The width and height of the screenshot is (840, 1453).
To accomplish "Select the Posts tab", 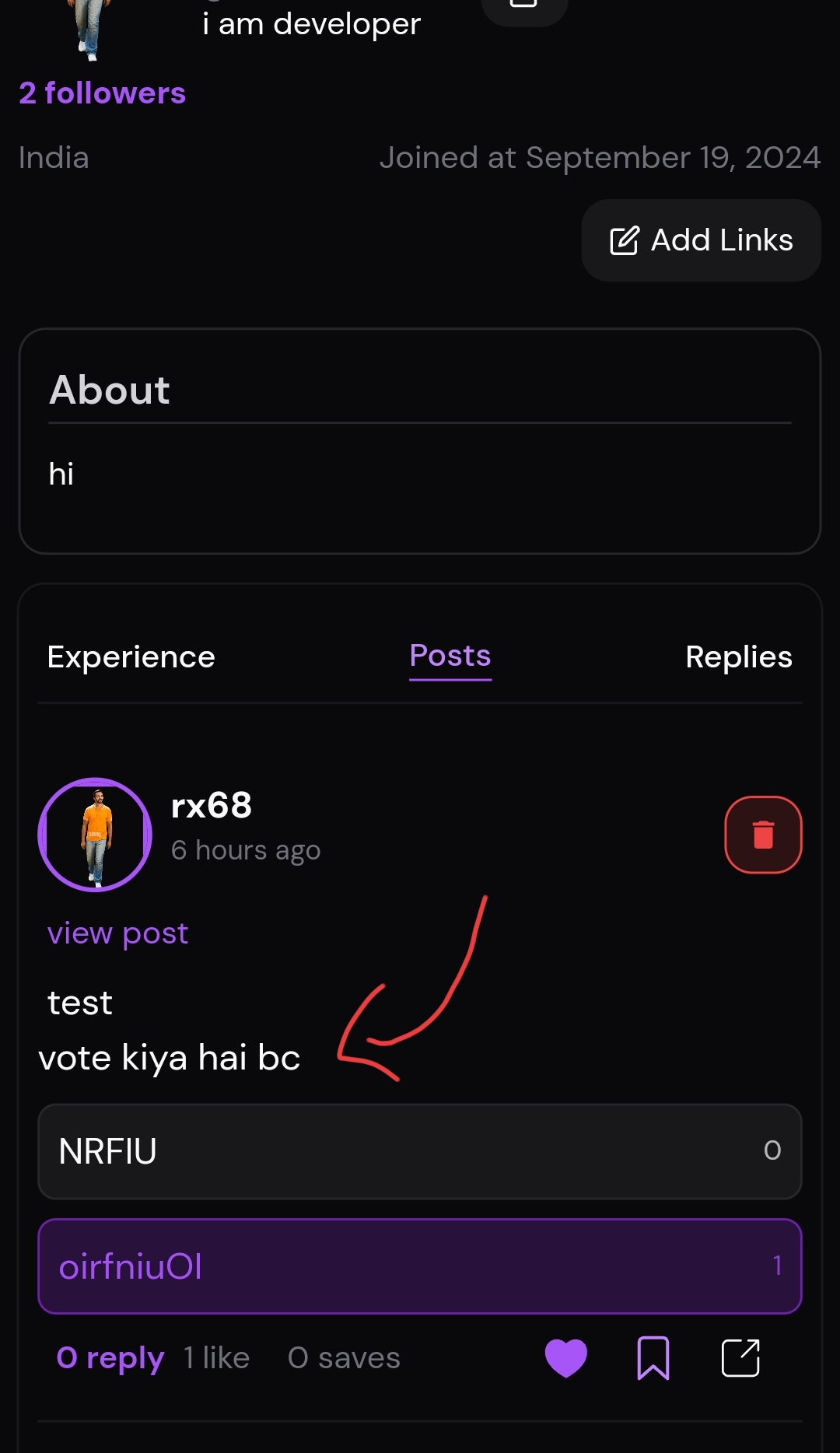I will pyautogui.click(x=450, y=656).
